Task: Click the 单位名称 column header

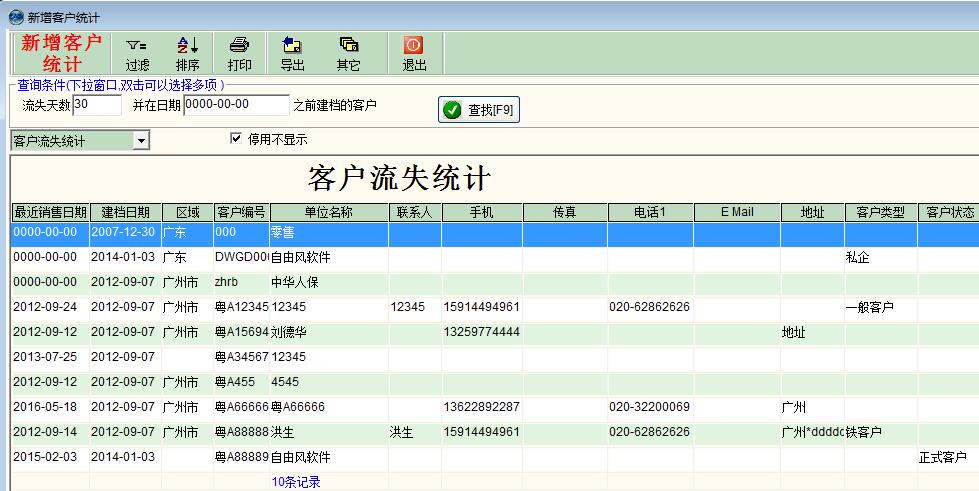Action: (x=329, y=212)
